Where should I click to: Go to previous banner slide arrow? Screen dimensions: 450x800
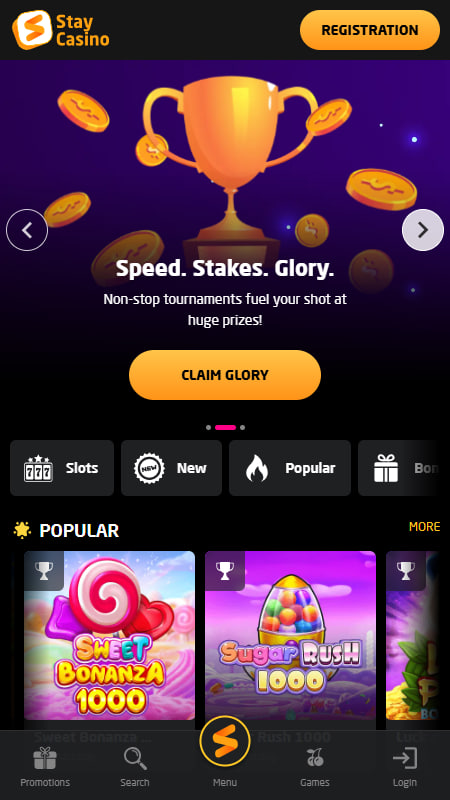tap(27, 230)
